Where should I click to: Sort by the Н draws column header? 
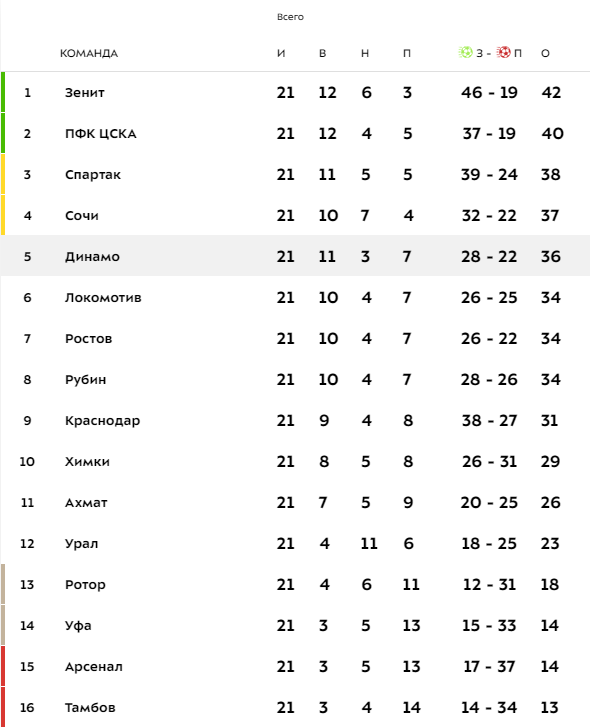(365, 53)
